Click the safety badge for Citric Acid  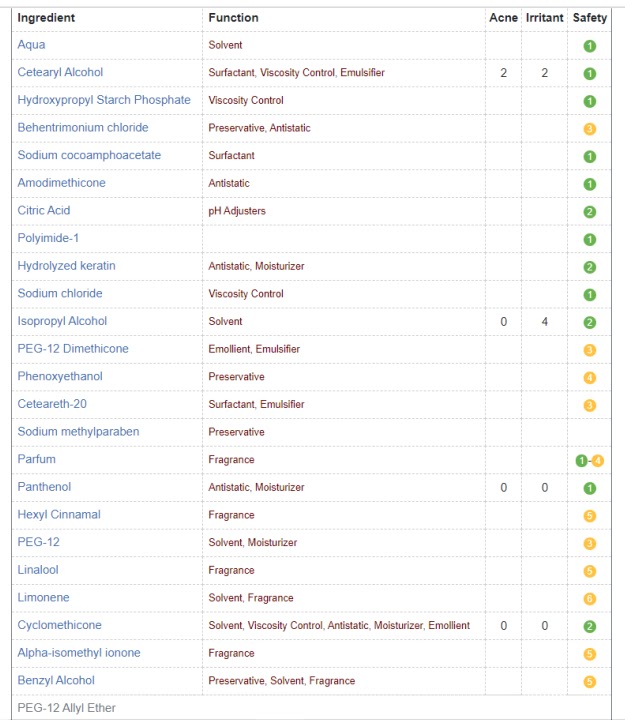pos(590,212)
